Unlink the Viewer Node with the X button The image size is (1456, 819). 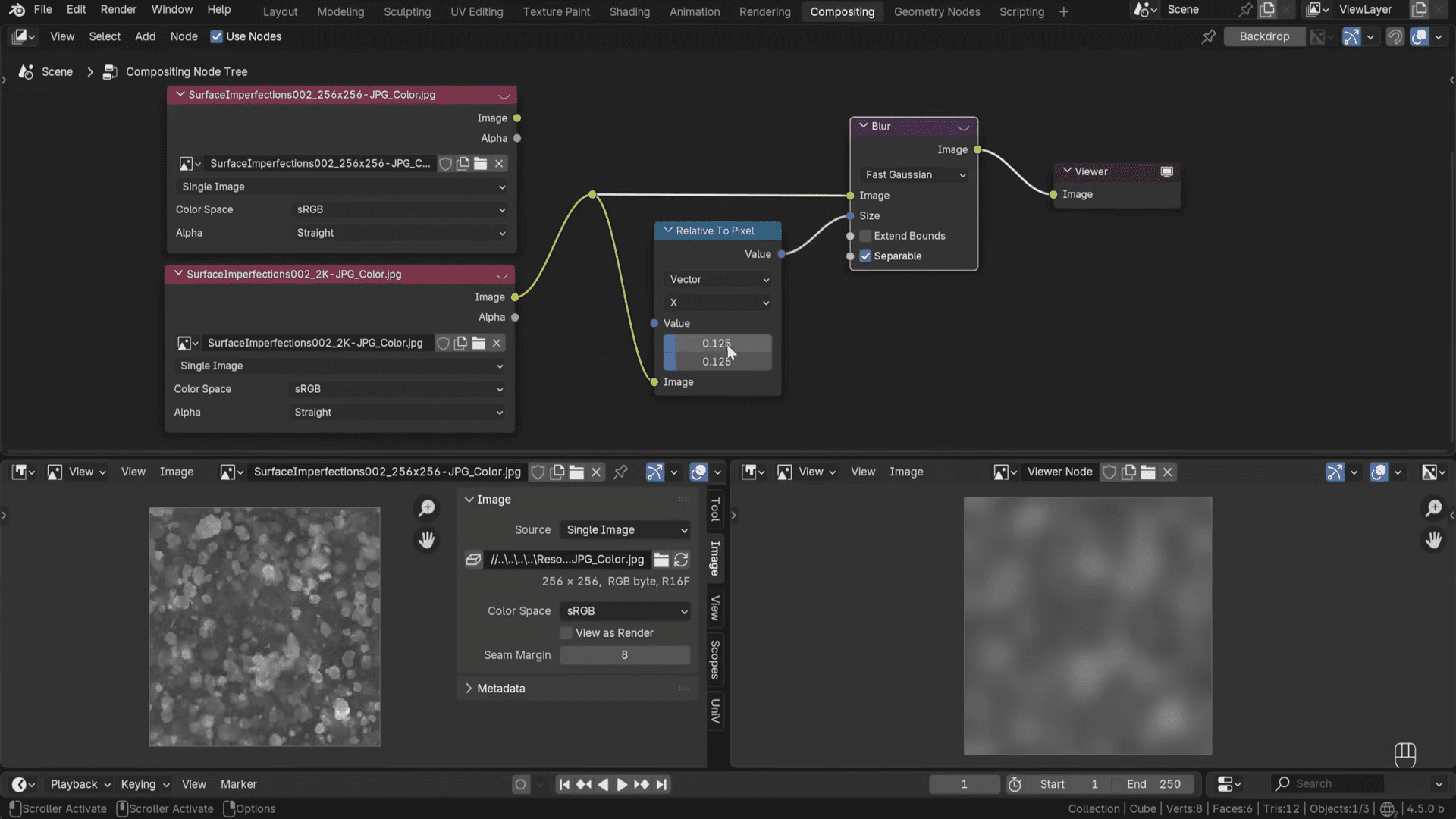(x=1167, y=472)
